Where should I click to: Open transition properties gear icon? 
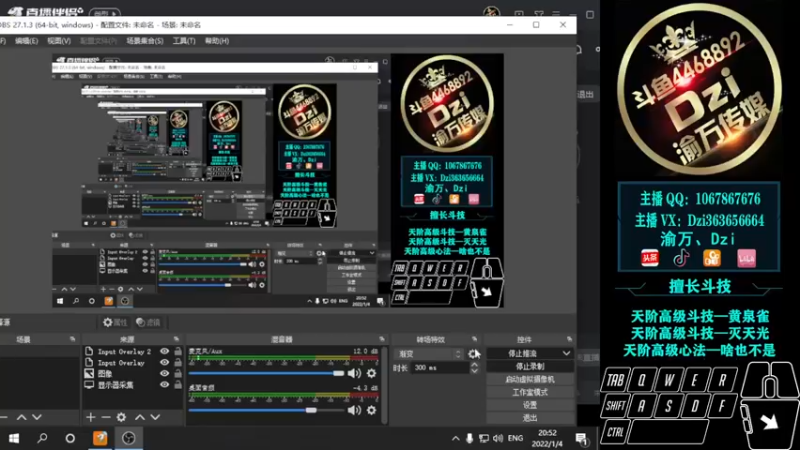pos(473,354)
